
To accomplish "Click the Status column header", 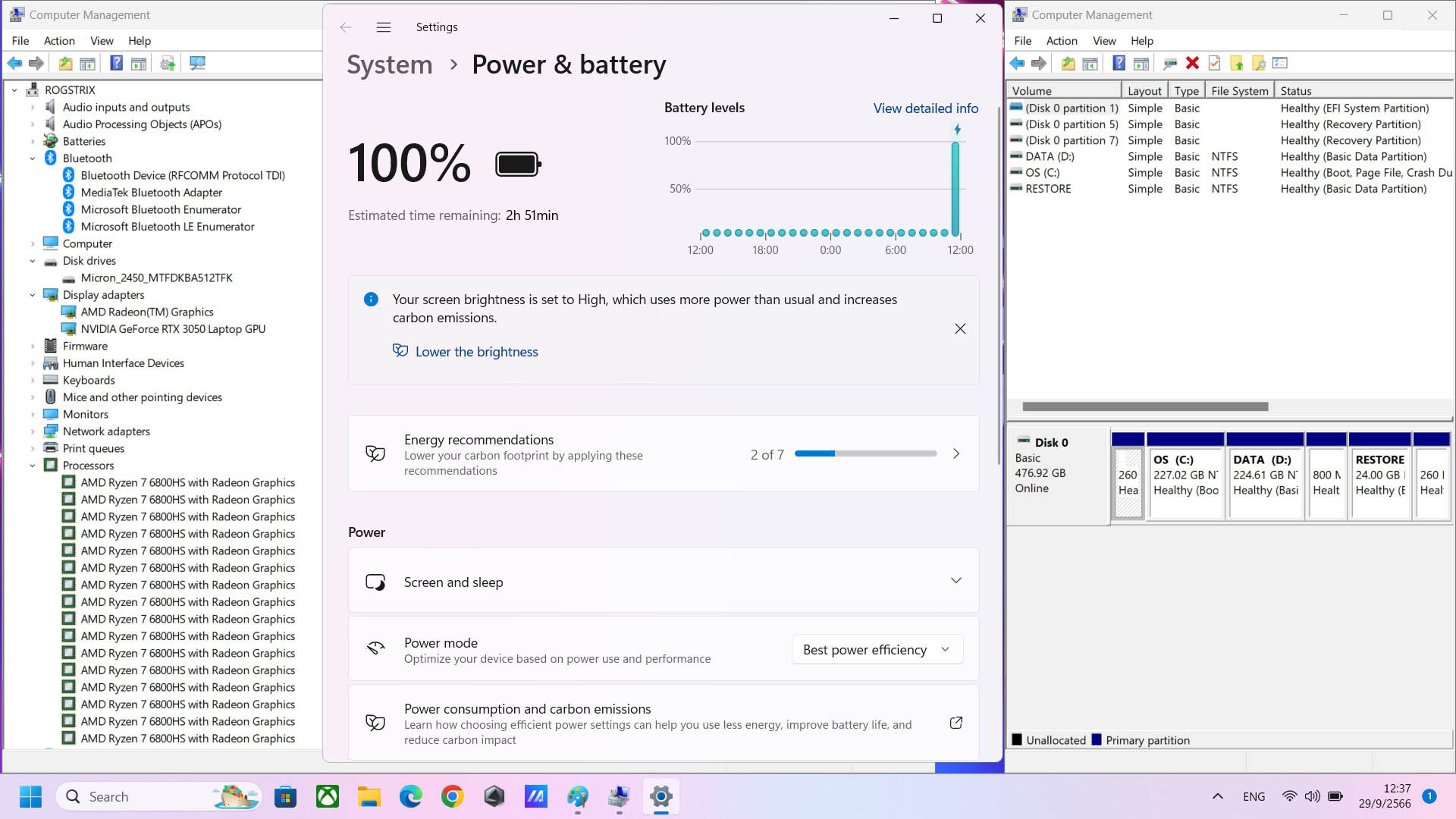I will [1363, 90].
